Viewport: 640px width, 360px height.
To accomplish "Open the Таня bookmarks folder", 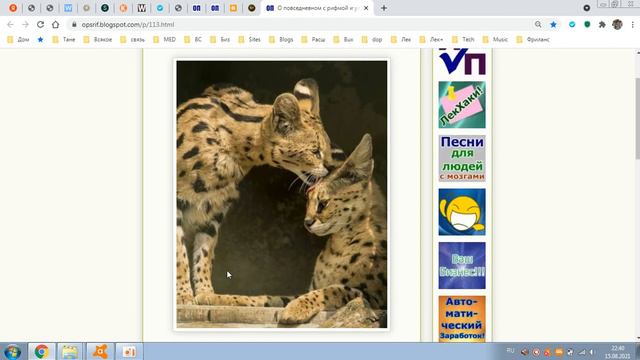I will pos(64,40).
